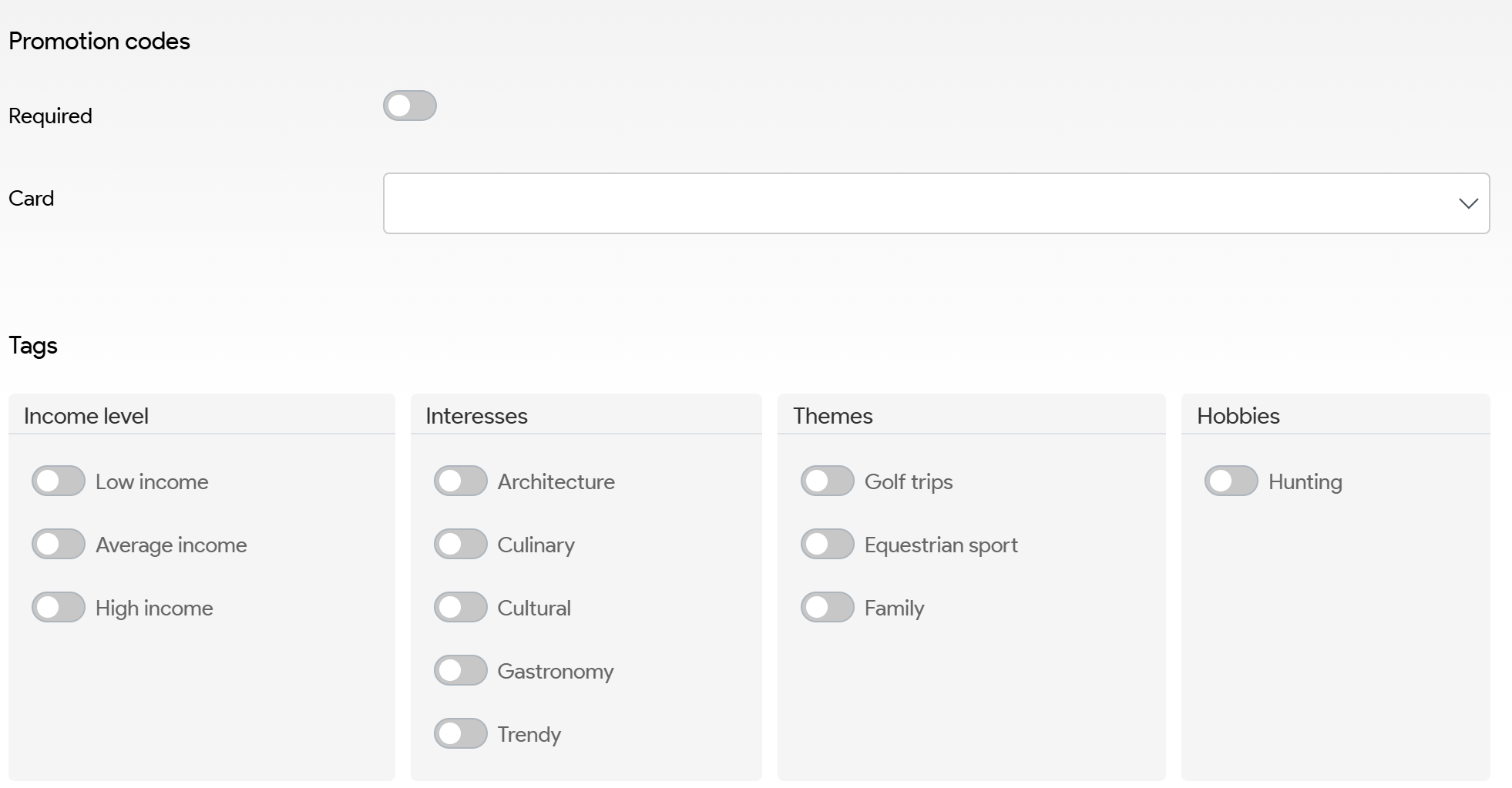1512x788 pixels.
Task: Enable the Low income tag
Action: 59,481
